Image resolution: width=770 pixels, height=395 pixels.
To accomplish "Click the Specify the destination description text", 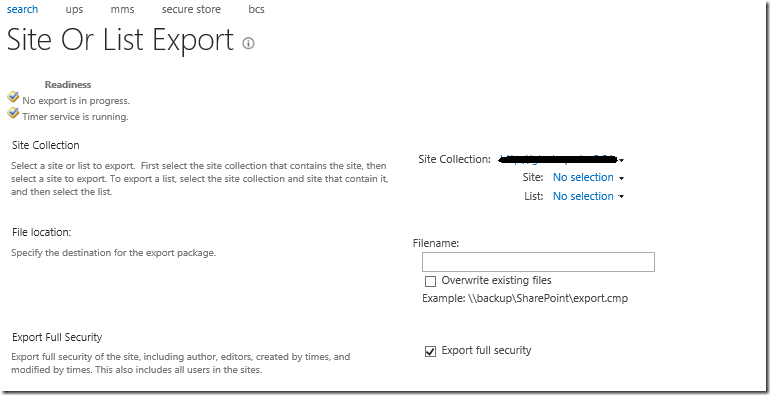I will 113,253.
